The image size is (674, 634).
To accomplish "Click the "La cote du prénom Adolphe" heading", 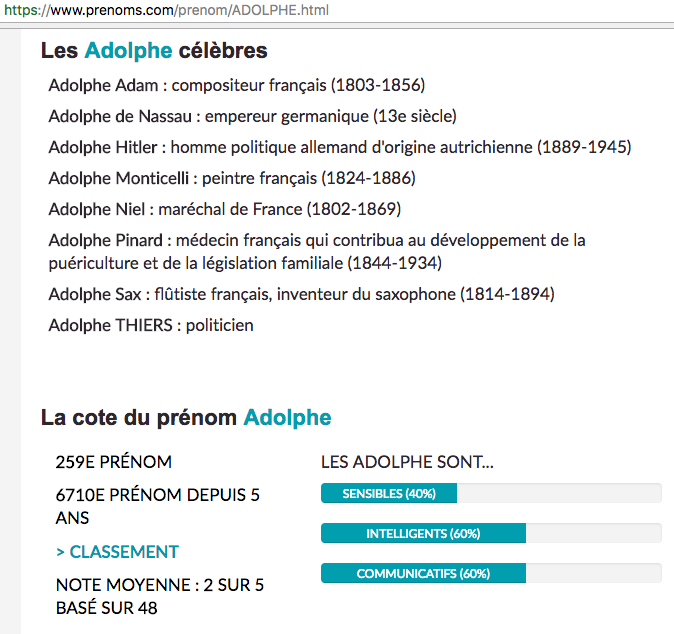I will pyautogui.click(x=186, y=418).
